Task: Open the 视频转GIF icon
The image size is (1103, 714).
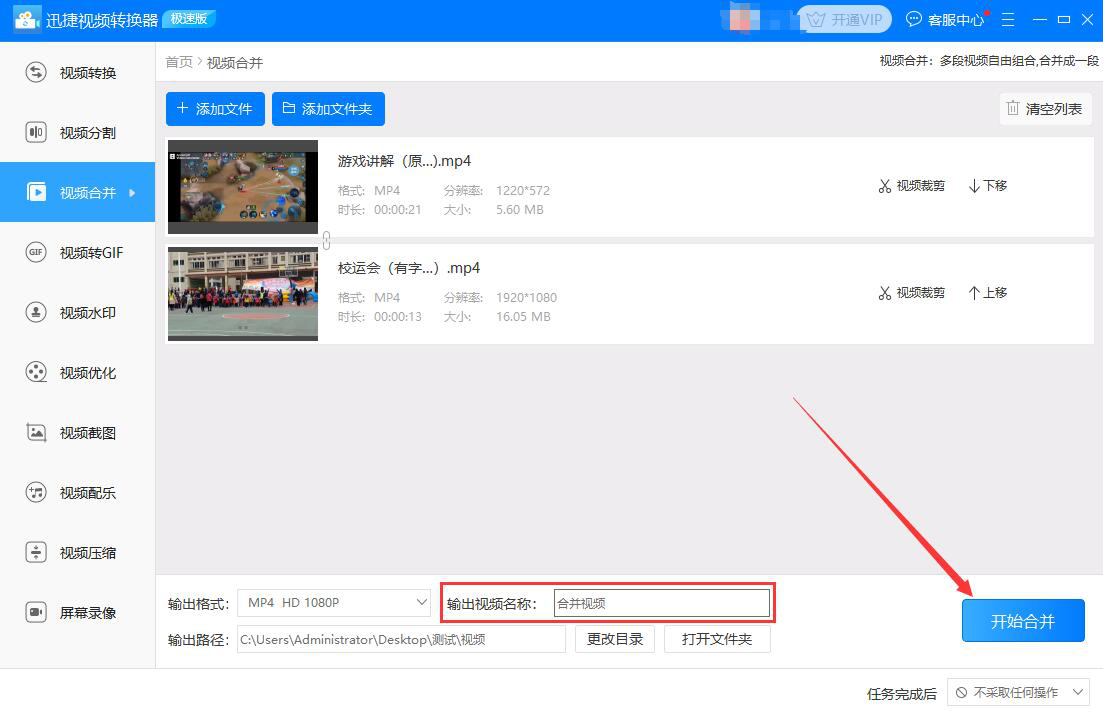Action: (36, 252)
